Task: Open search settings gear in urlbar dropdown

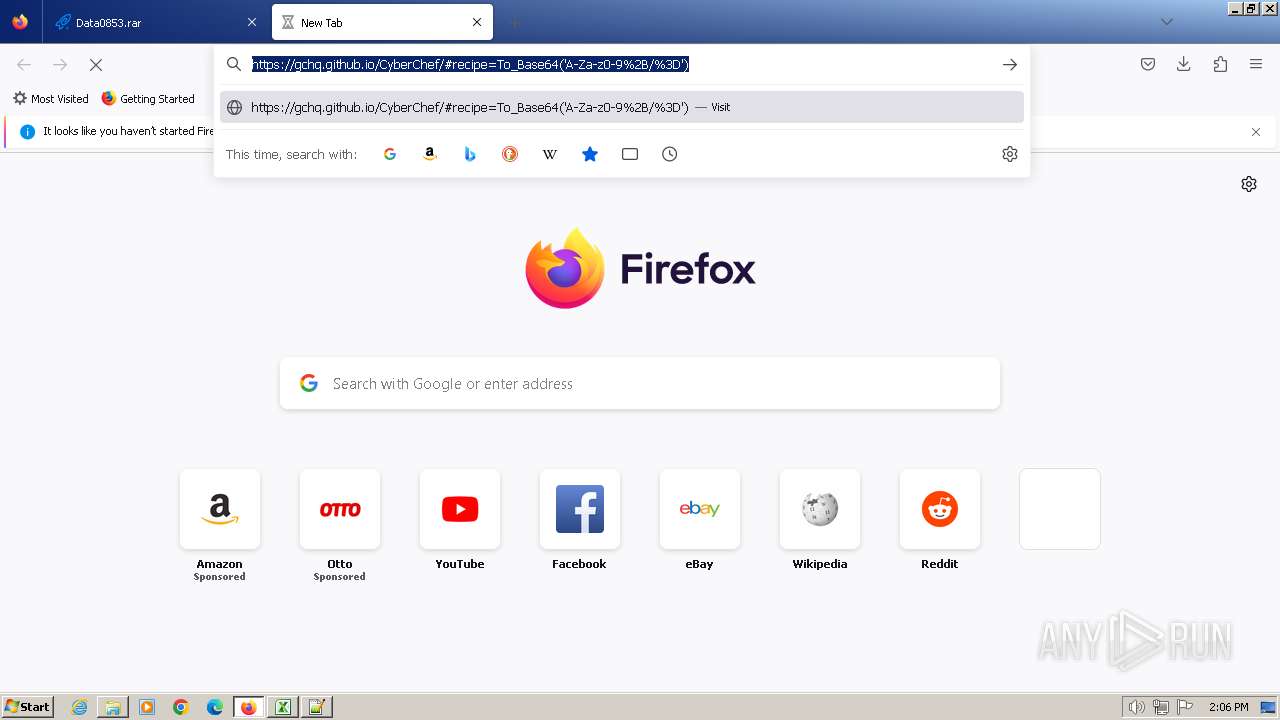Action: click(x=1010, y=154)
